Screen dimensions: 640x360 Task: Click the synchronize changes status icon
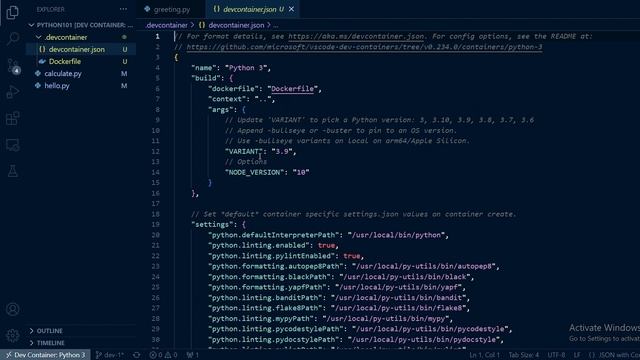(136, 355)
